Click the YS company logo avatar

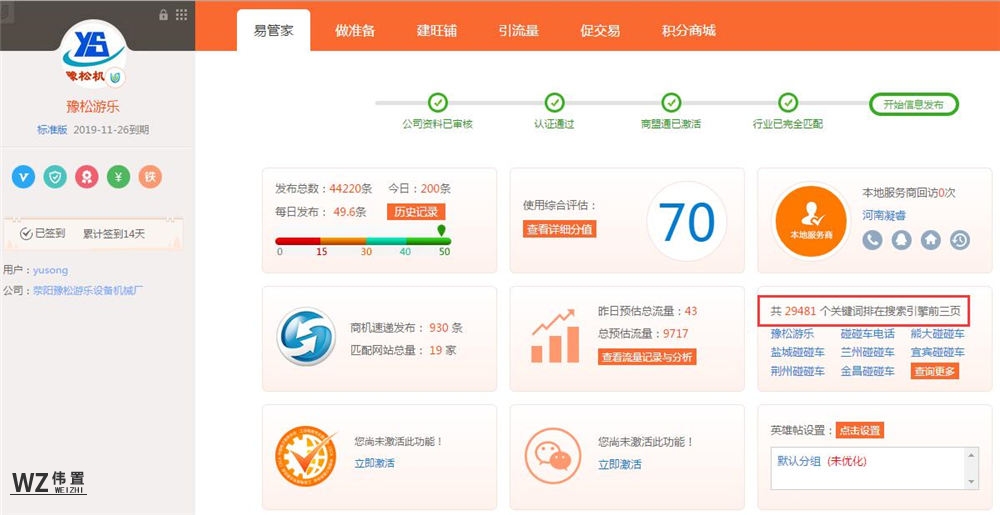pos(94,53)
